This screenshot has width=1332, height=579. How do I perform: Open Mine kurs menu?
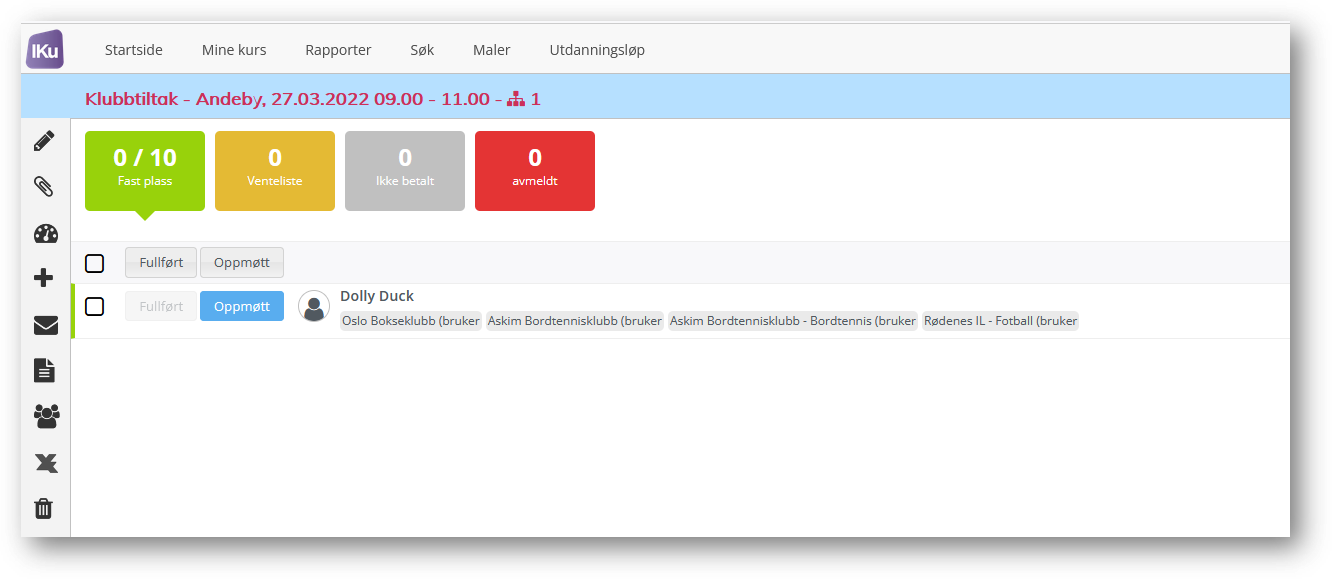(234, 50)
